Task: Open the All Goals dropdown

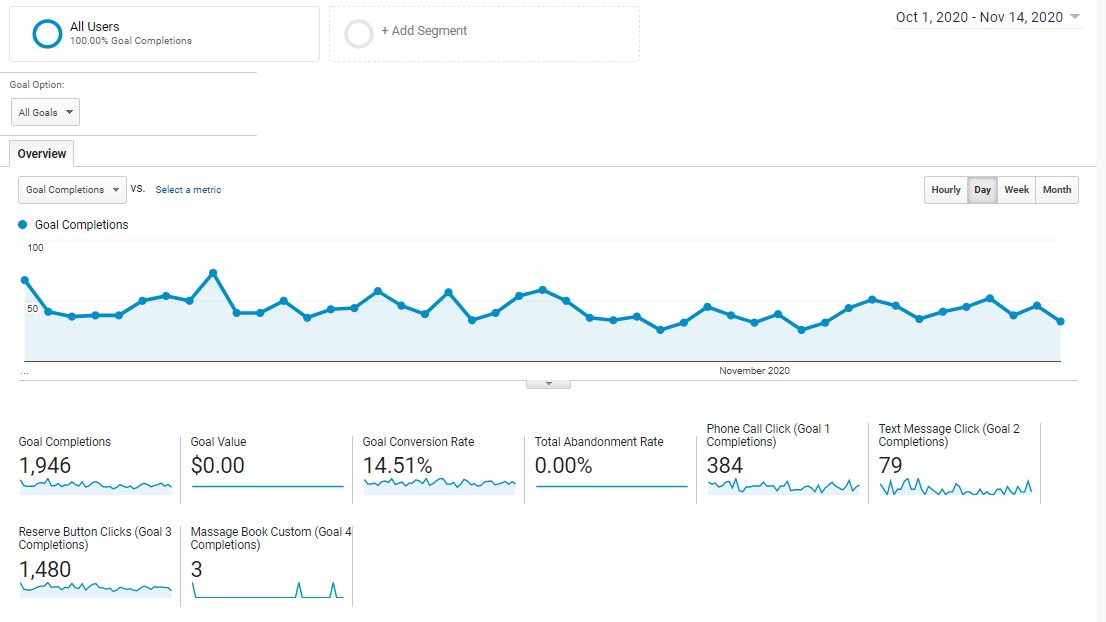Action: click(44, 112)
